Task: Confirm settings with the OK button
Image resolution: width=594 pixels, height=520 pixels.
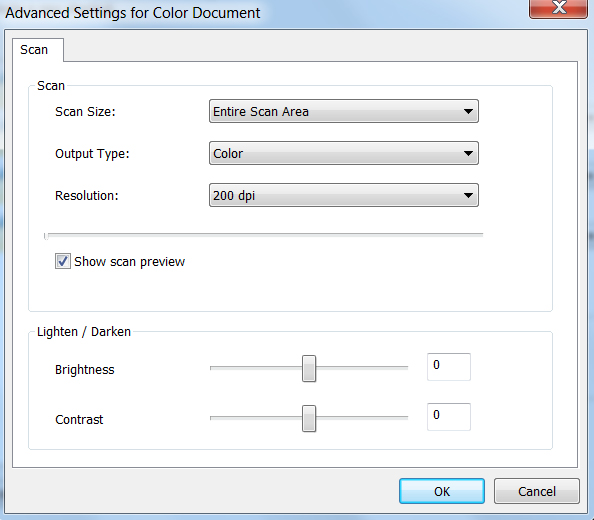Action: point(442,491)
